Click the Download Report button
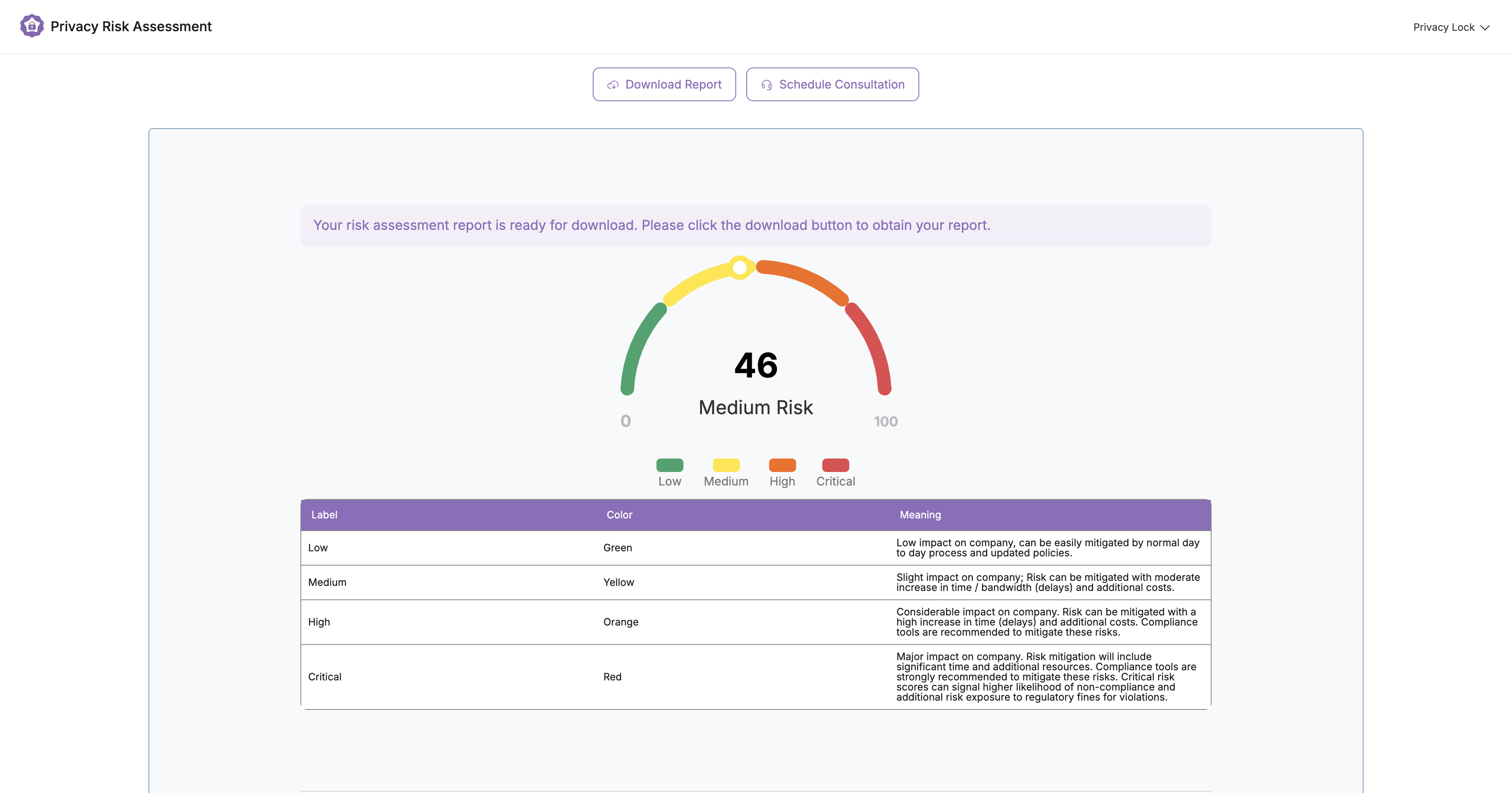The height and width of the screenshot is (793, 1512). click(x=664, y=84)
